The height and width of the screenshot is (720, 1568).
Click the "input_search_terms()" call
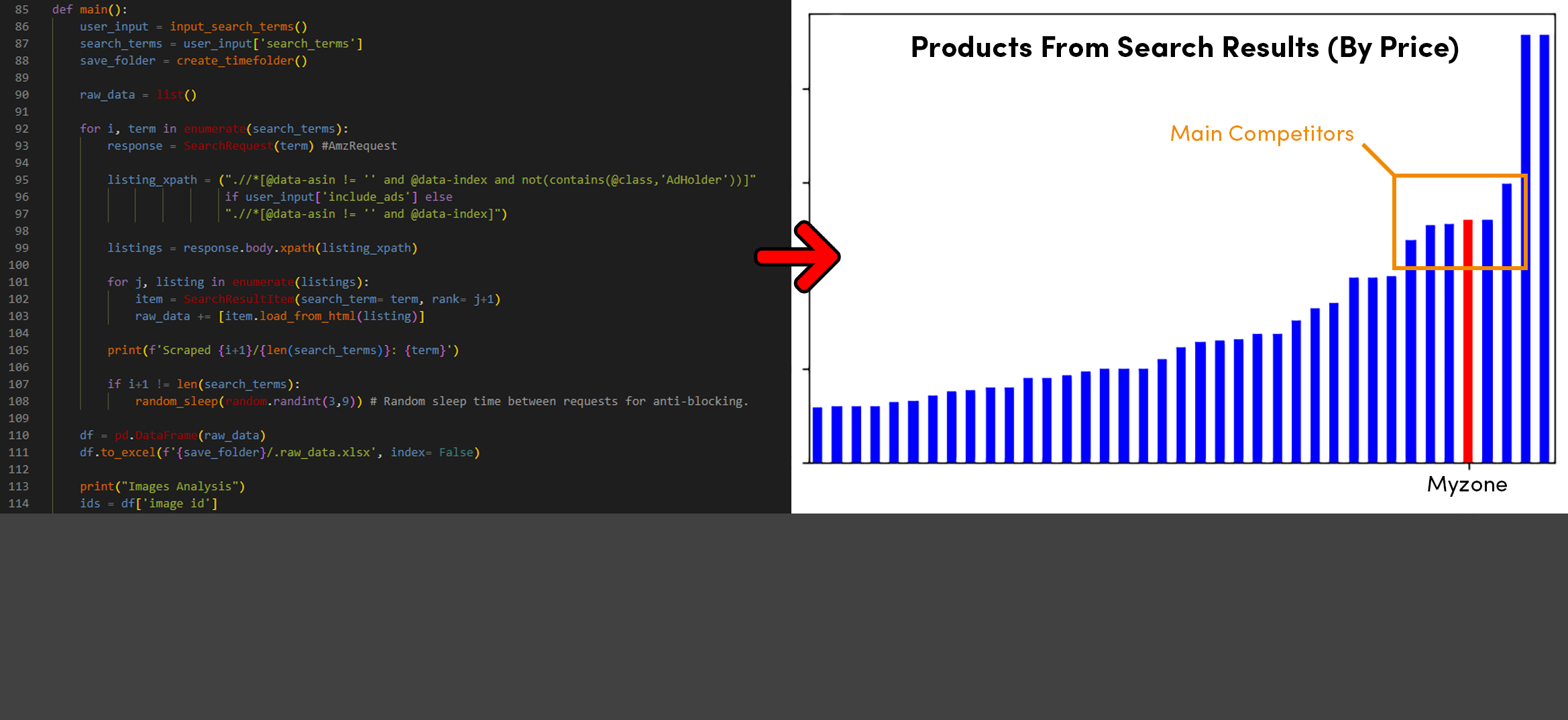click(x=238, y=26)
